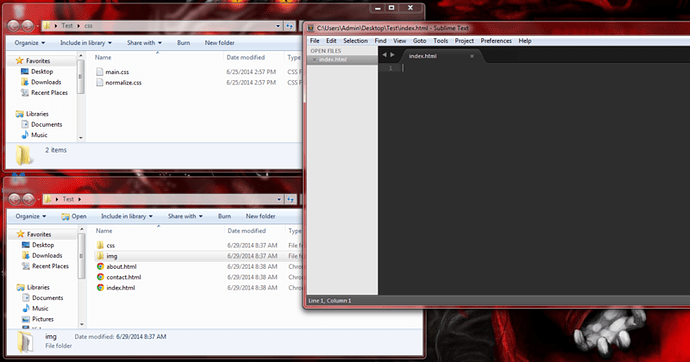Open Recent Places in css window sidebar
This screenshot has width=690, height=362.
point(49,93)
